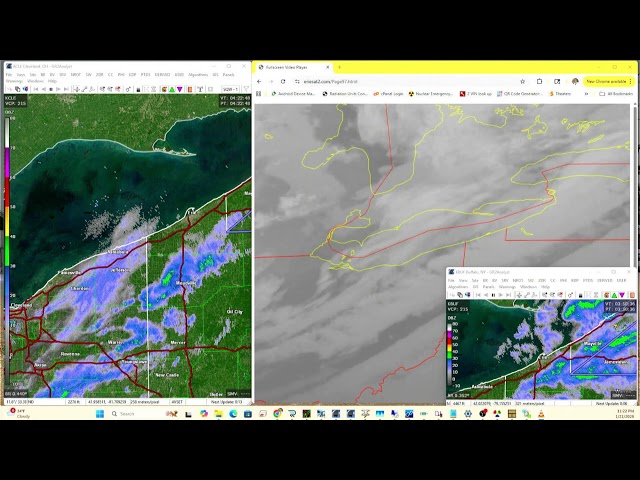
Task: Toggle the lock icon in KBUF toolbar
Action: pyautogui.click(x=580, y=295)
